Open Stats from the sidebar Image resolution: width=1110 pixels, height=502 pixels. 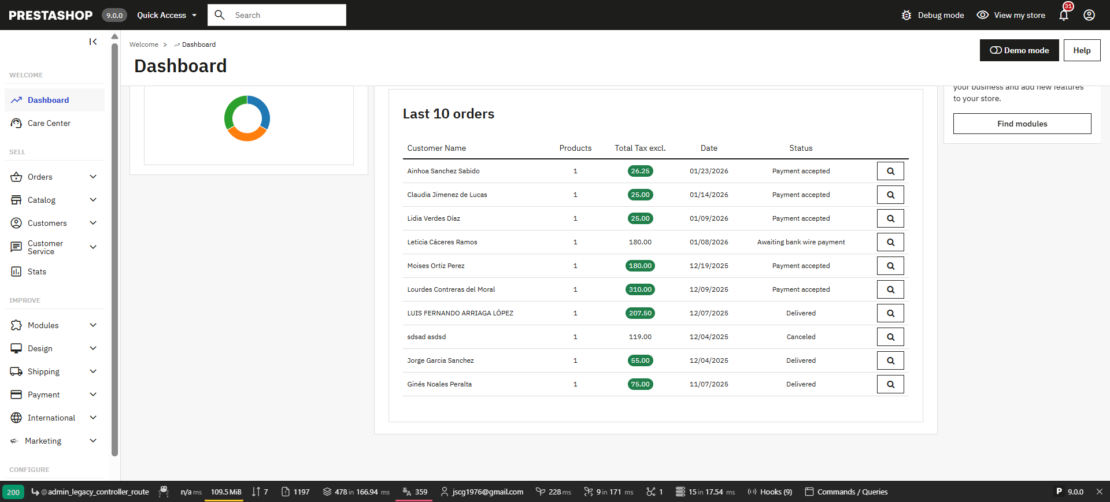(37, 271)
